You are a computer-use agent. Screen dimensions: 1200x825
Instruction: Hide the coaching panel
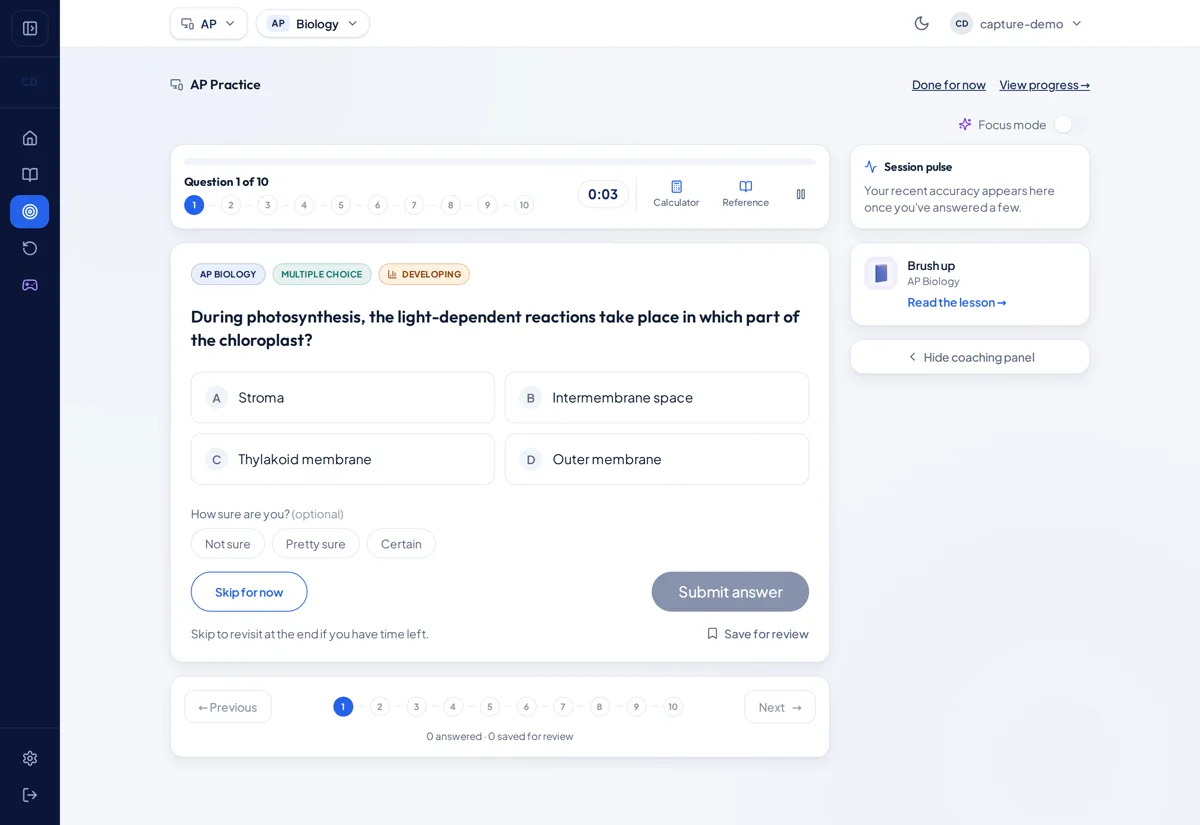coord(970,357)
